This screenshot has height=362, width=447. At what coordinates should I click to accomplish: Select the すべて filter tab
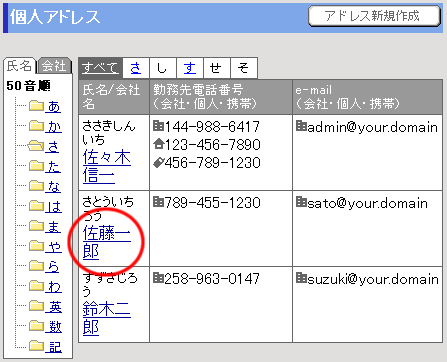pyautogui.click(x=100, y=68)
